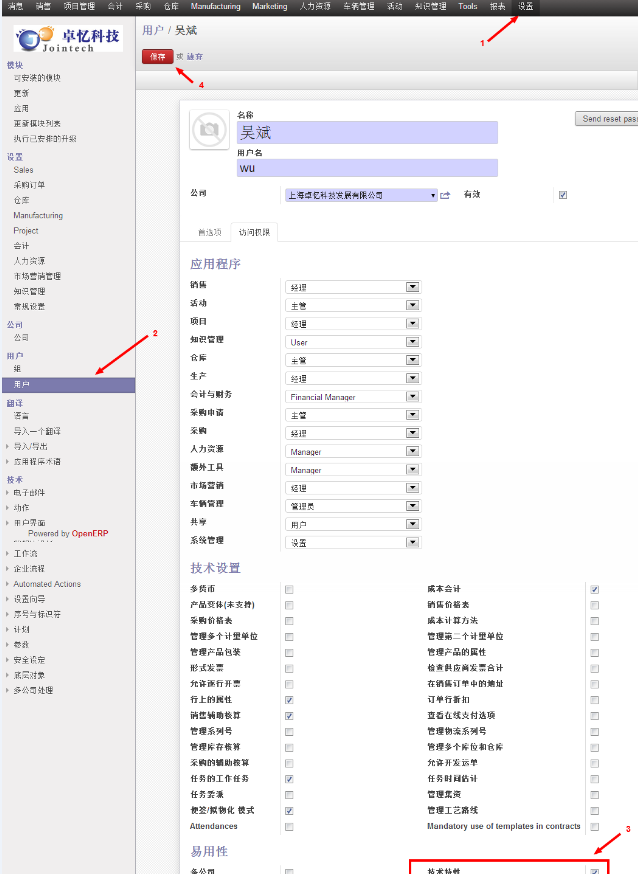Viewport: 638px width, 874px height.
Task: Enable the Attendances checkbox
Action: (289, 827)
